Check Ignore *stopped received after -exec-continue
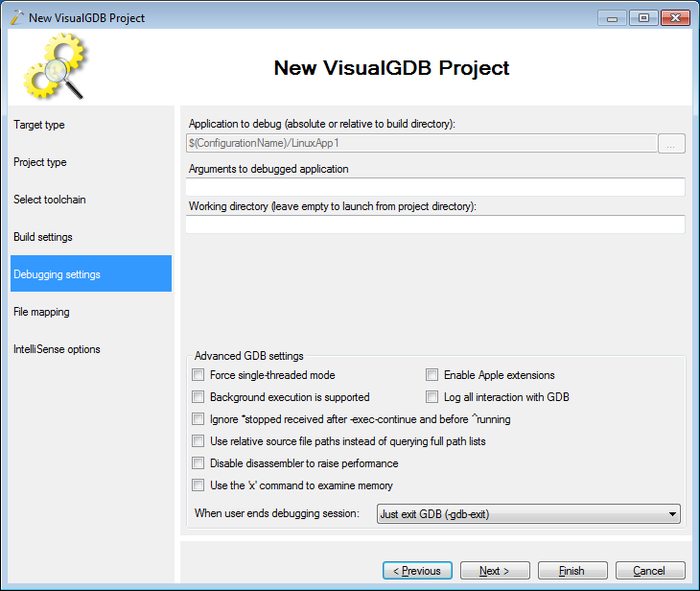The image size is (700, 591). click(198, 419)
